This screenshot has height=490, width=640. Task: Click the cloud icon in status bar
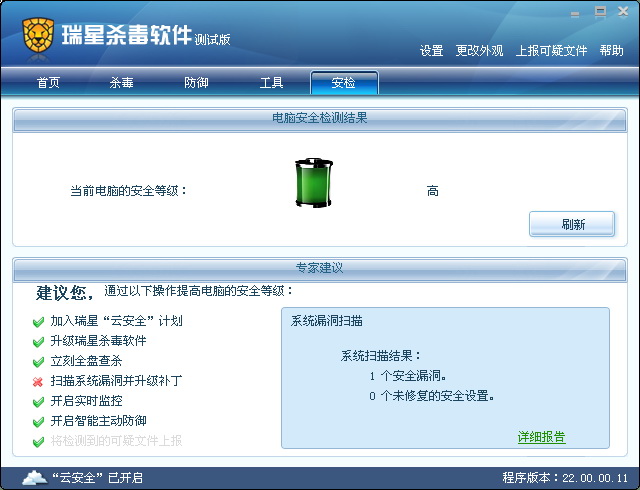34,477
